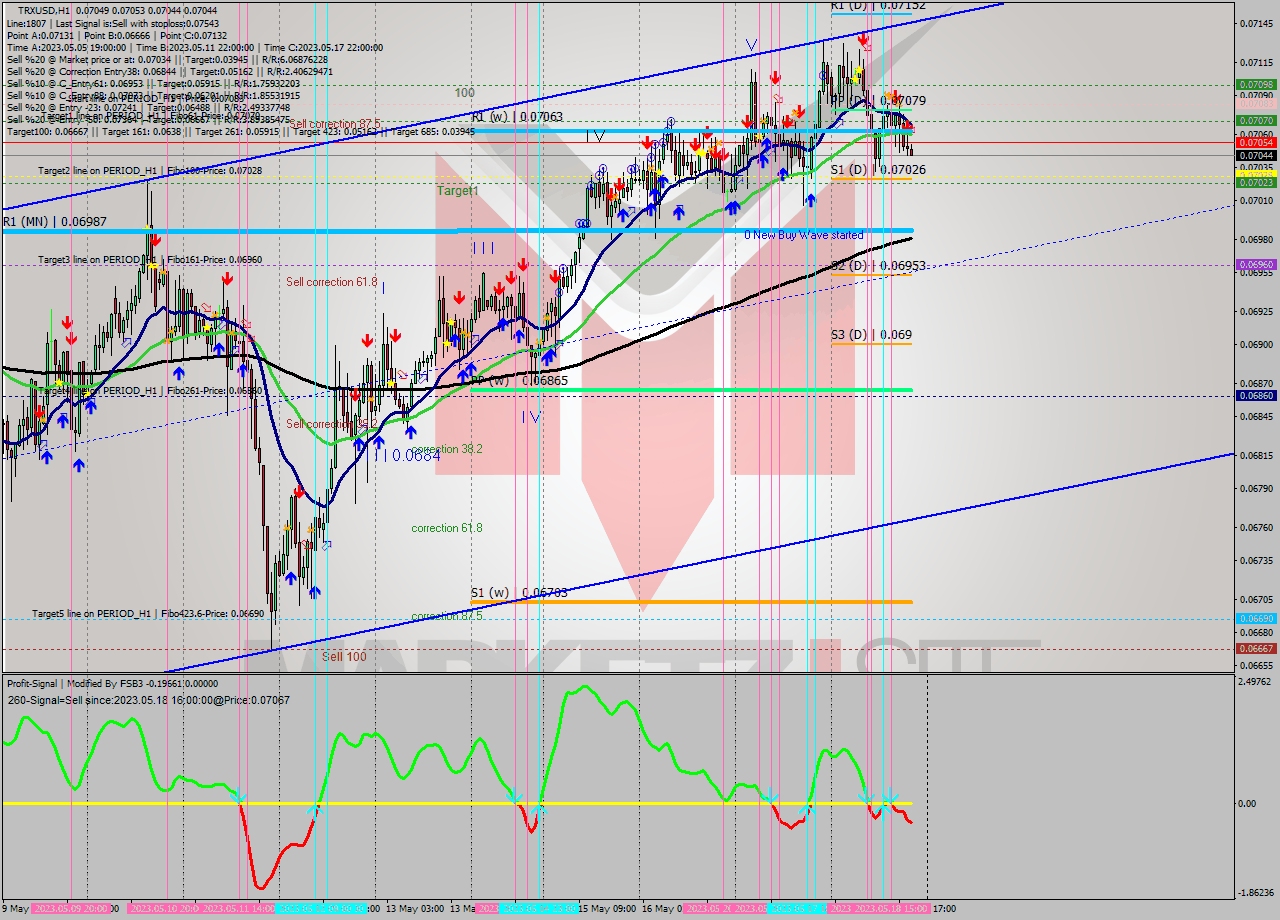Click the 260-Signal=Sell since text

(148, 700)
